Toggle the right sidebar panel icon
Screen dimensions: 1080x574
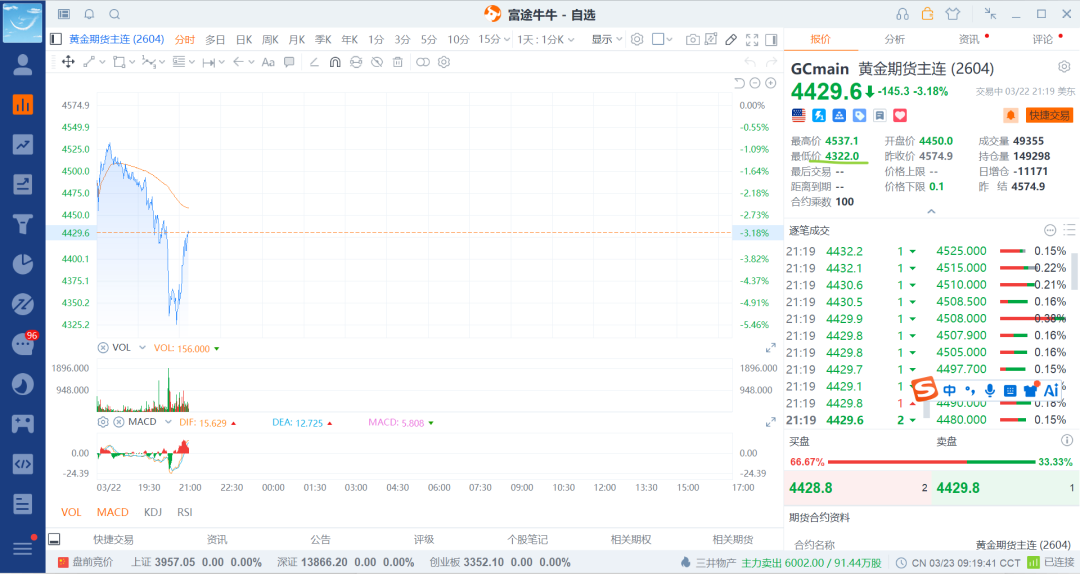click(x=771, y=40)
